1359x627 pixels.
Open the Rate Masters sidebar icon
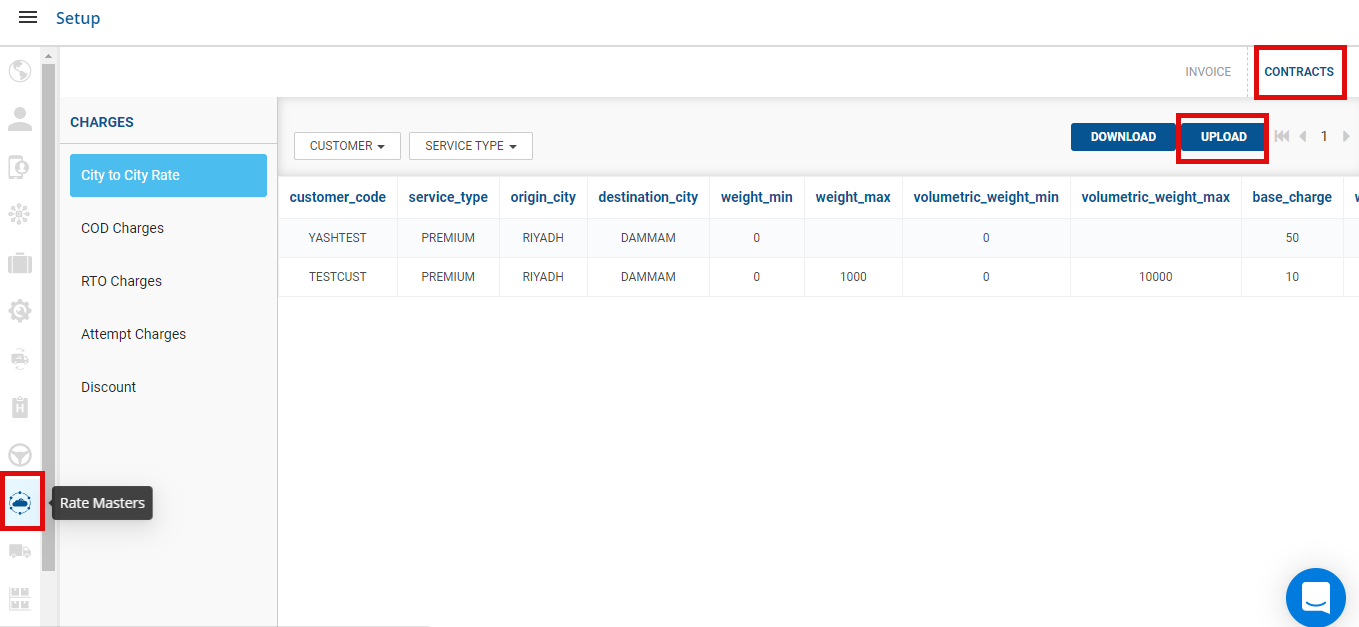20,502
